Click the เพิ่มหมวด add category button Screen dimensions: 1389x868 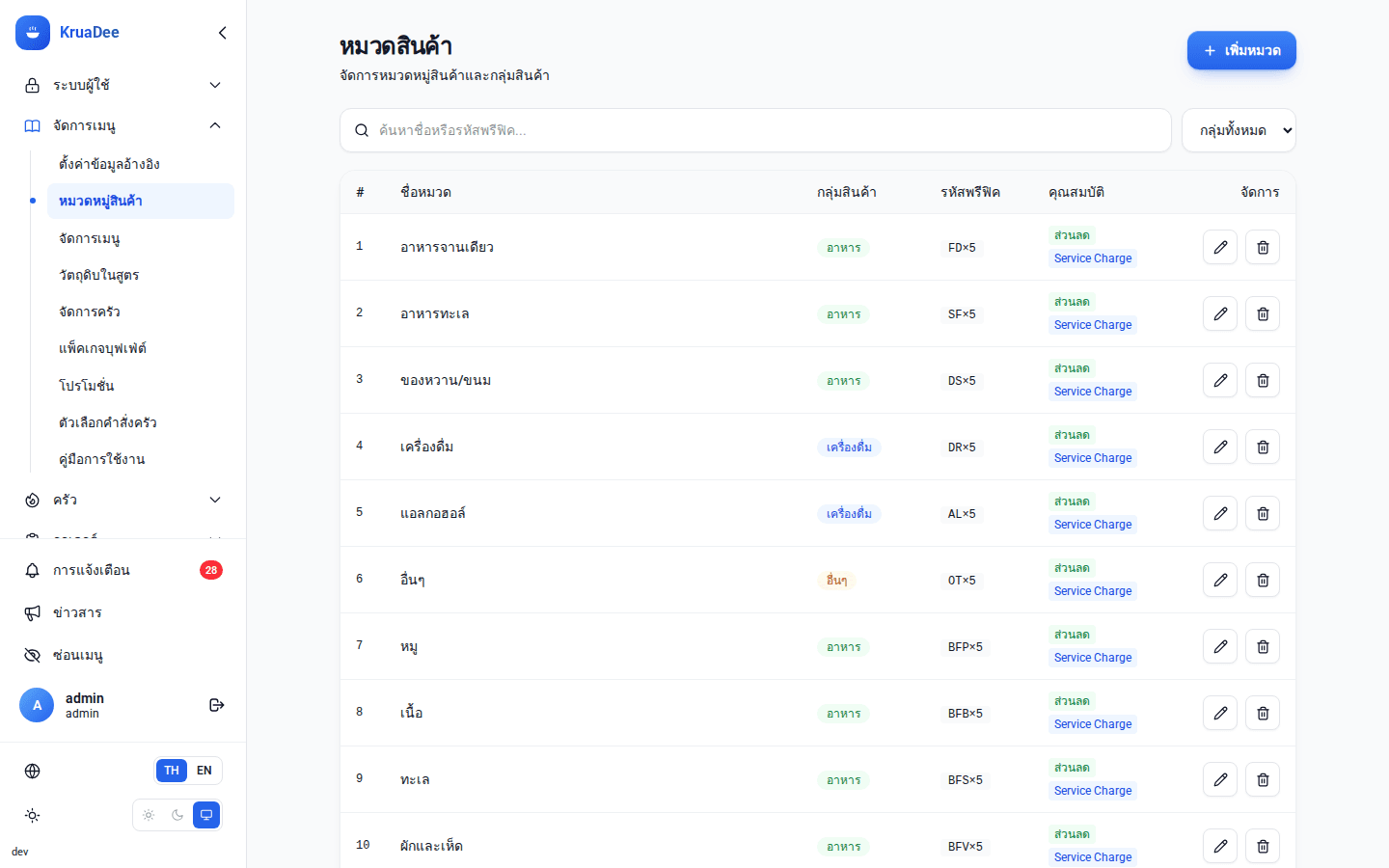[x=1241, y=50]
